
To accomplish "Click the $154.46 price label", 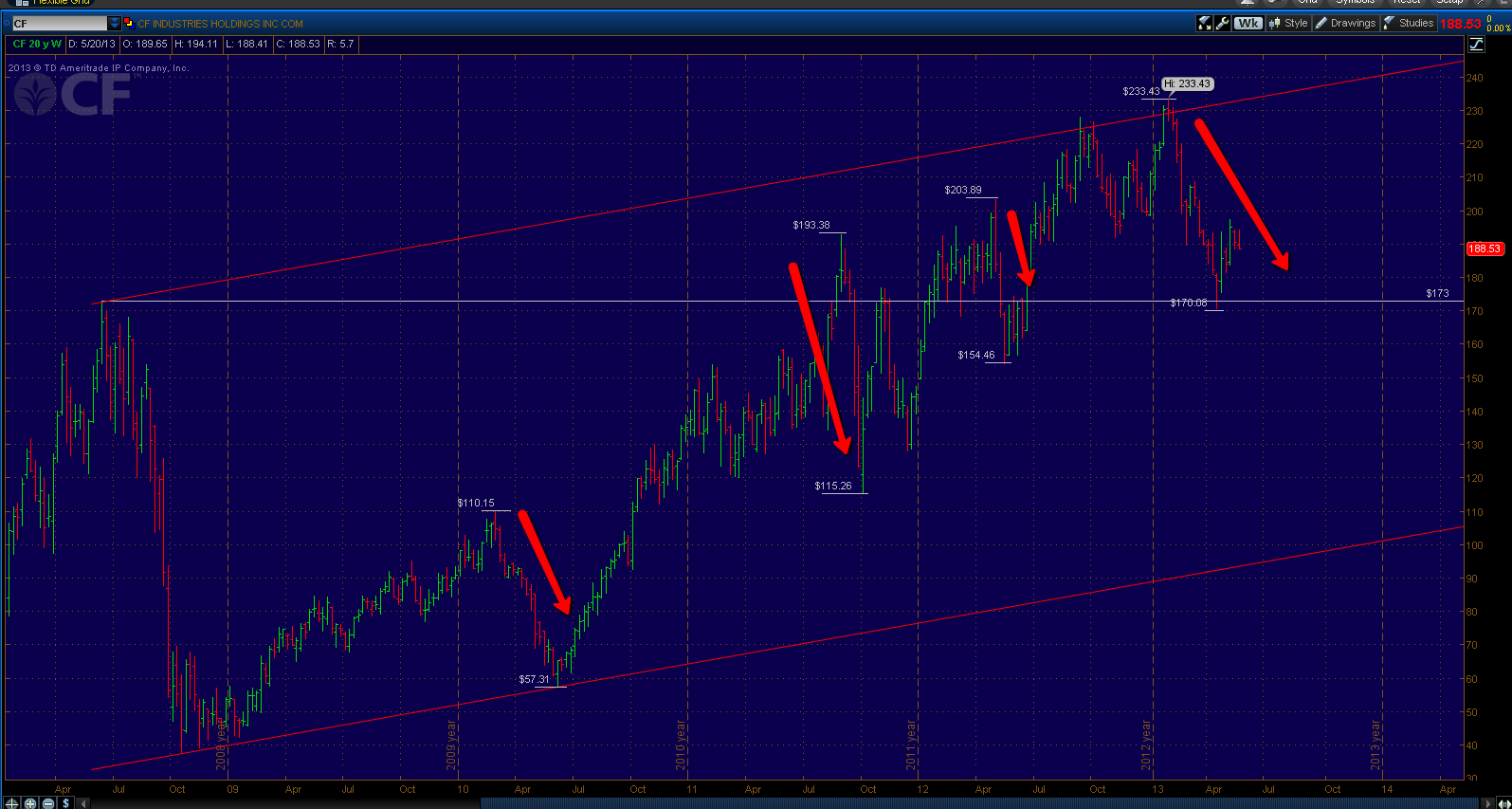I will pos(976,355).
